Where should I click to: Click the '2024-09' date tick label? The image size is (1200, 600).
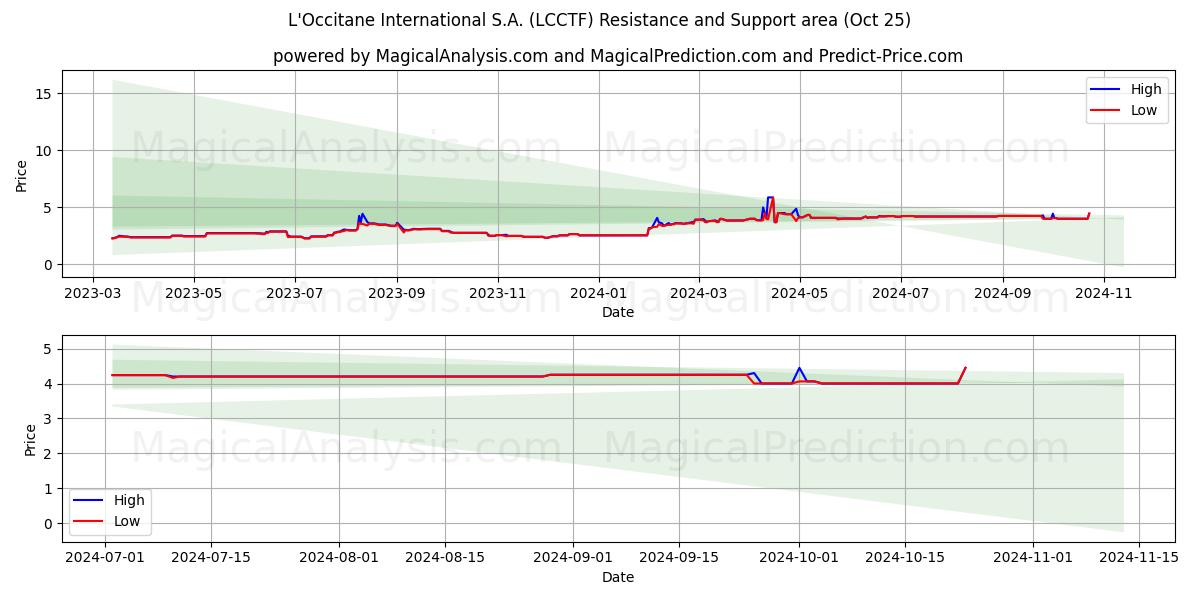click(1002, 294)
